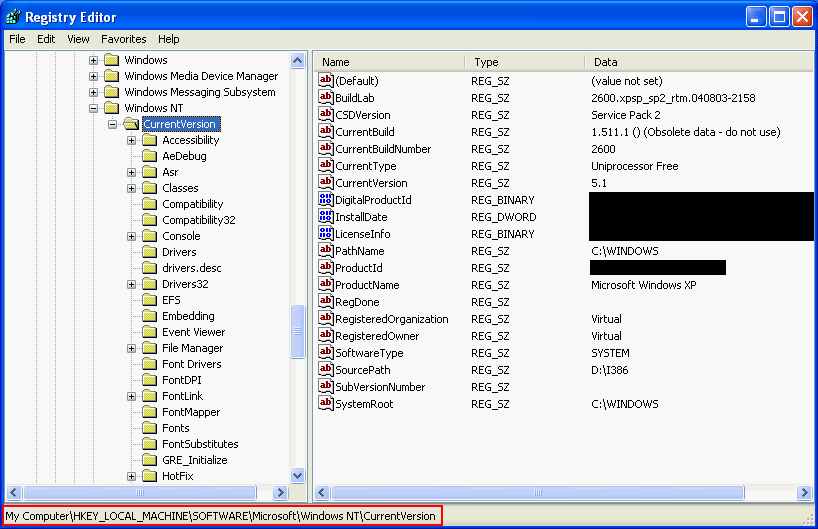818x529 pixels.
Task: Sort values by the Name column header
Action: 389,62
